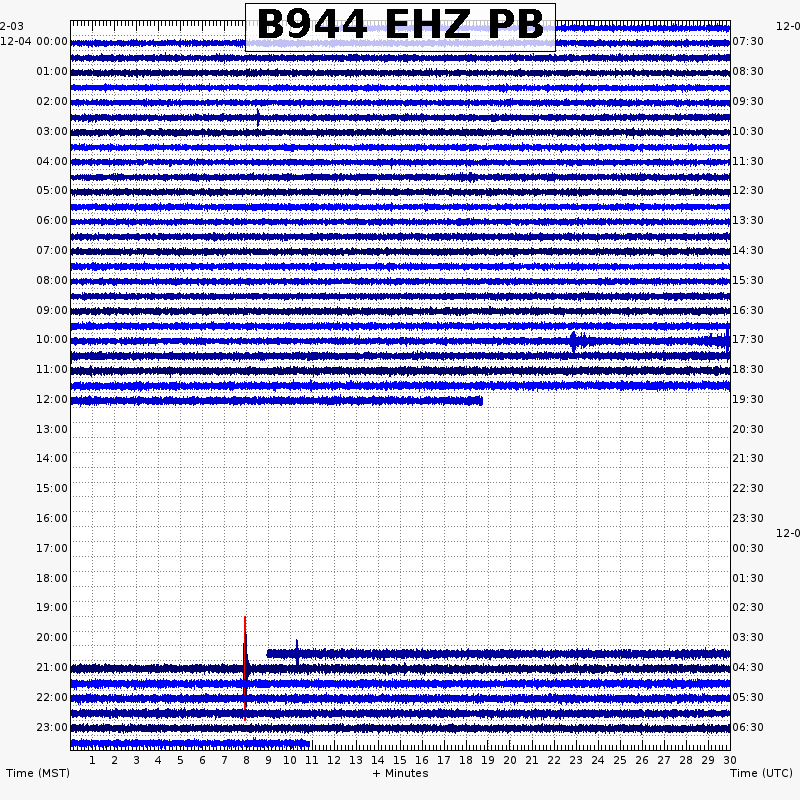Click the 07:30 UTC time label
This screenshot has height=800, width=800.
(x=748, y=41)
